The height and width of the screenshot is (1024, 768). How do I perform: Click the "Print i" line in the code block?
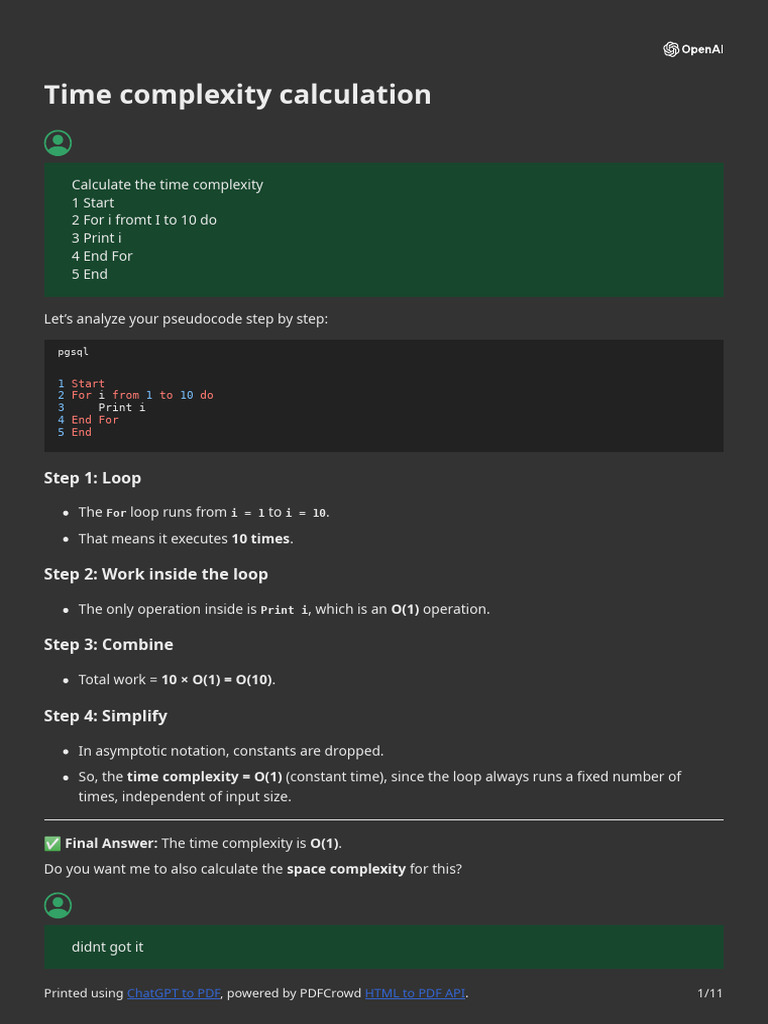[122, 407]
